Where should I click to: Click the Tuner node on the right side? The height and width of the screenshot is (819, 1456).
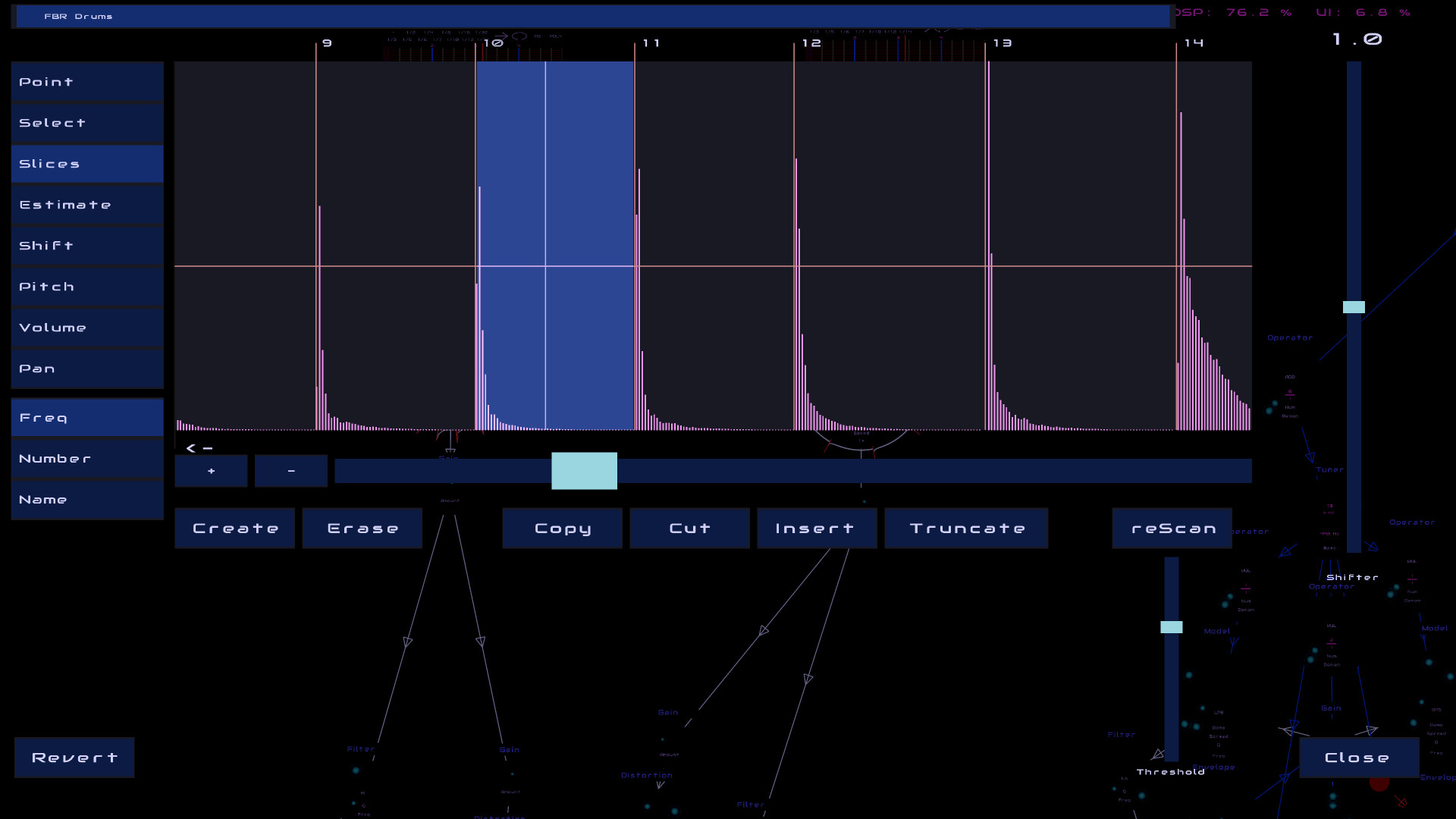click(x=1331, y=470)
